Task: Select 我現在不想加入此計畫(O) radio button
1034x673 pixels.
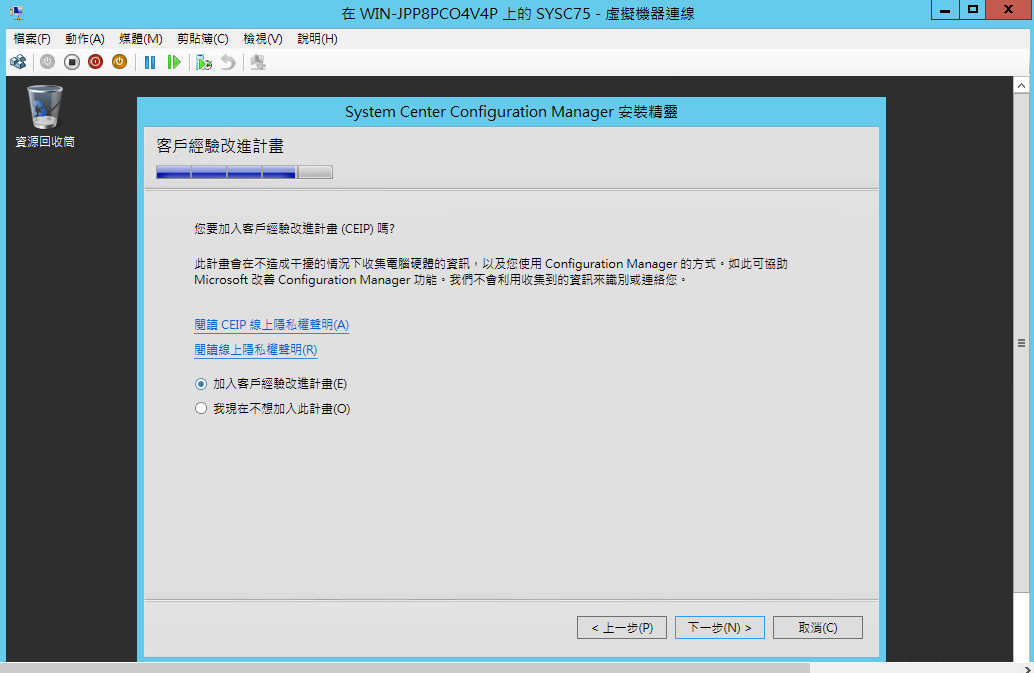Action: pos(201,409)
